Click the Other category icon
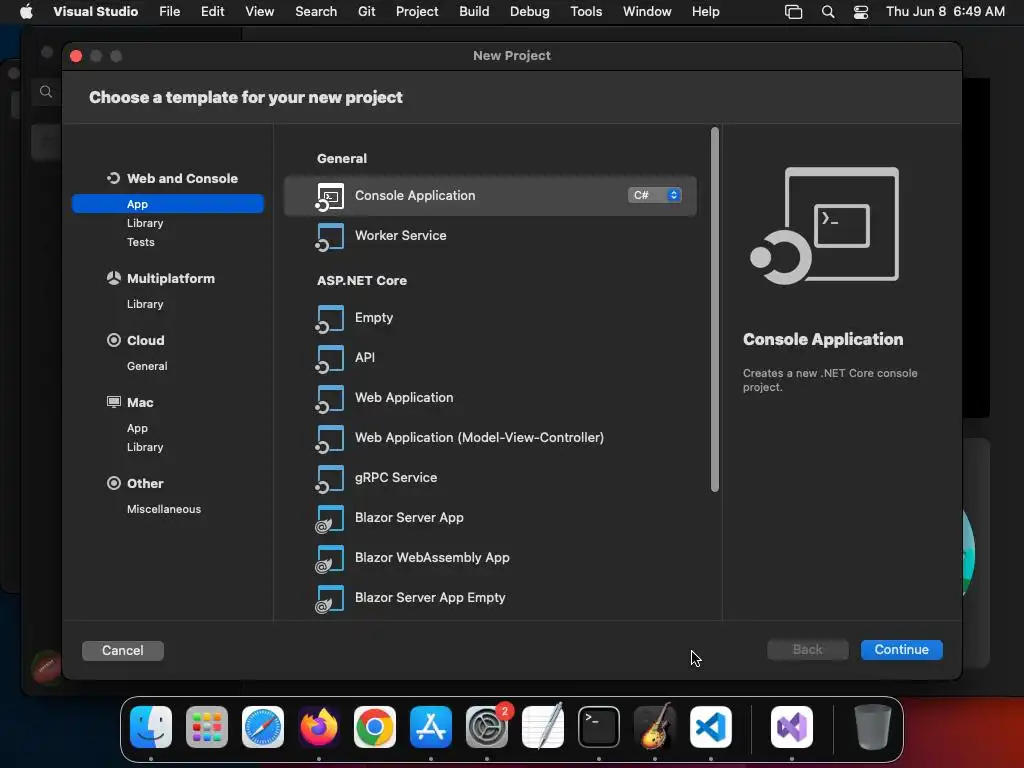 point(114,483)
